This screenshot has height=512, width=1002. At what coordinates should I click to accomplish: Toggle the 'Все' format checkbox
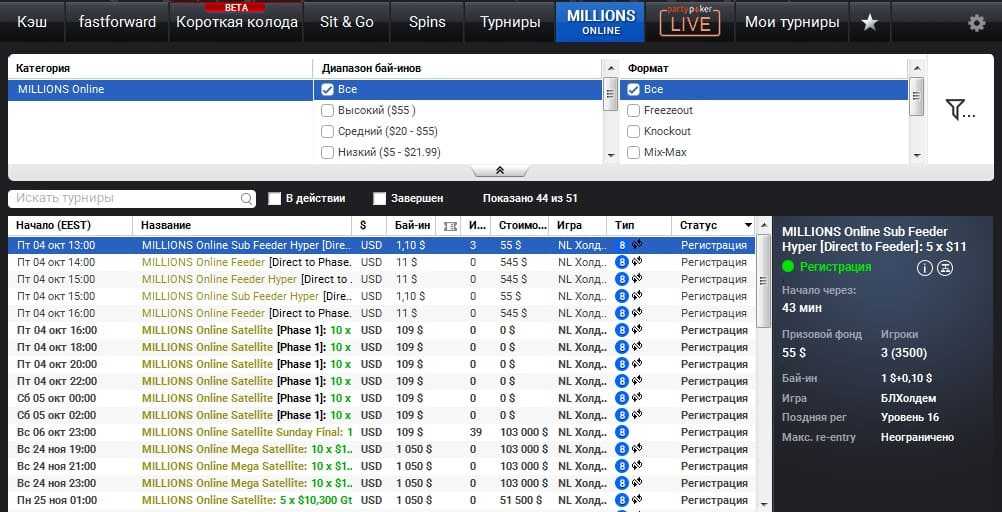coord(633,89)
